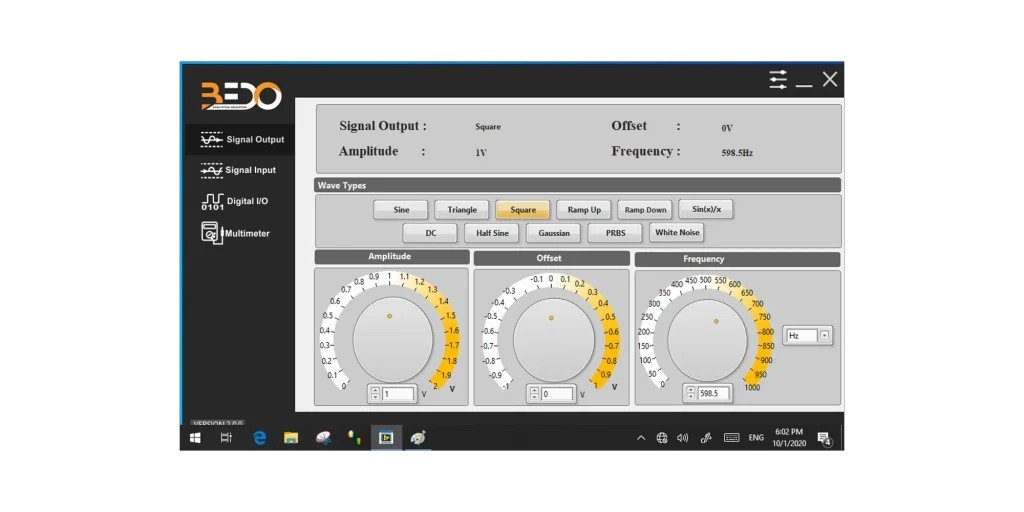
Task: Click the Amplitude knob dial
Action: pos(393,340)
